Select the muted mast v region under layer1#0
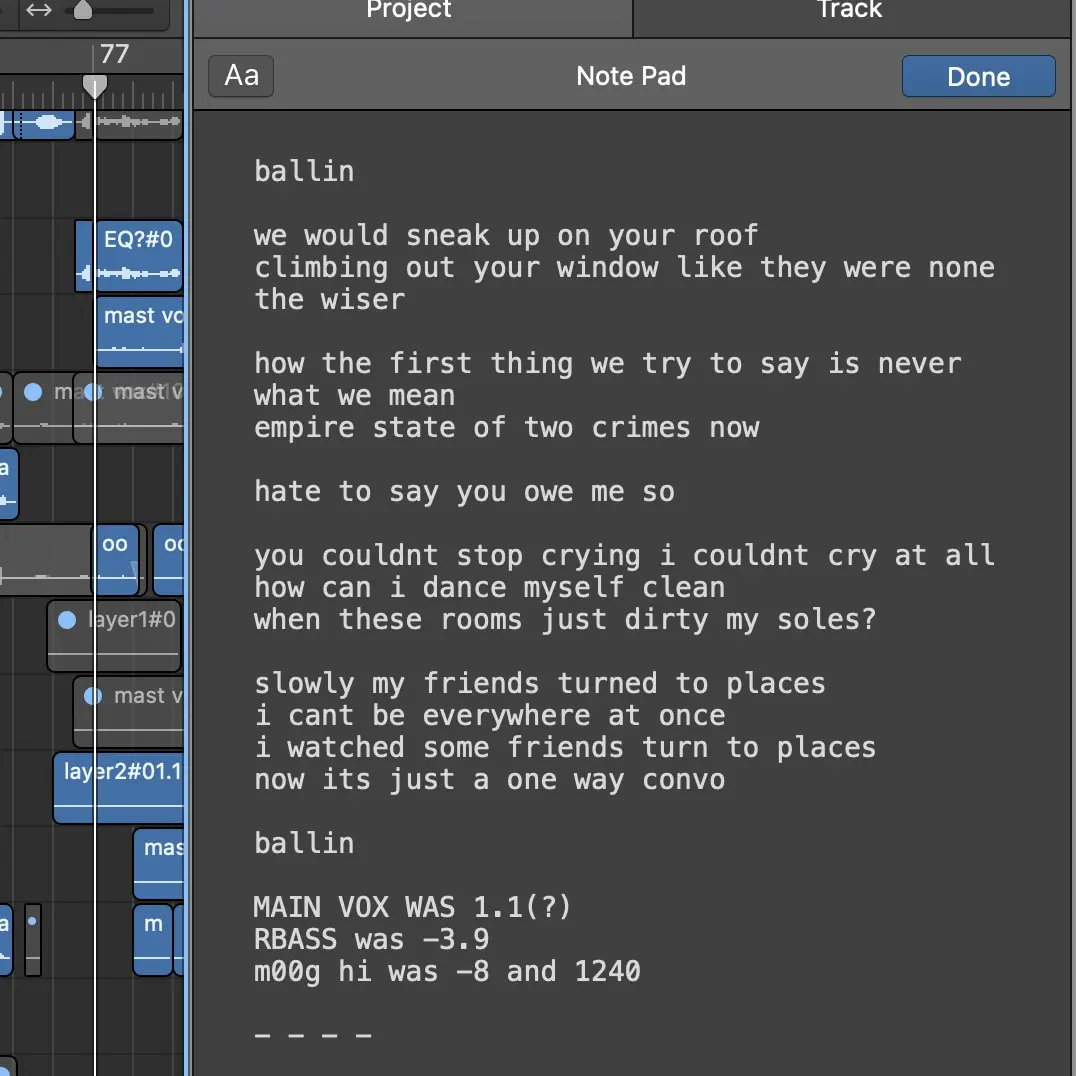Image resolution: width=1076 pixels, height=1076 pixels. click(129, 712)
